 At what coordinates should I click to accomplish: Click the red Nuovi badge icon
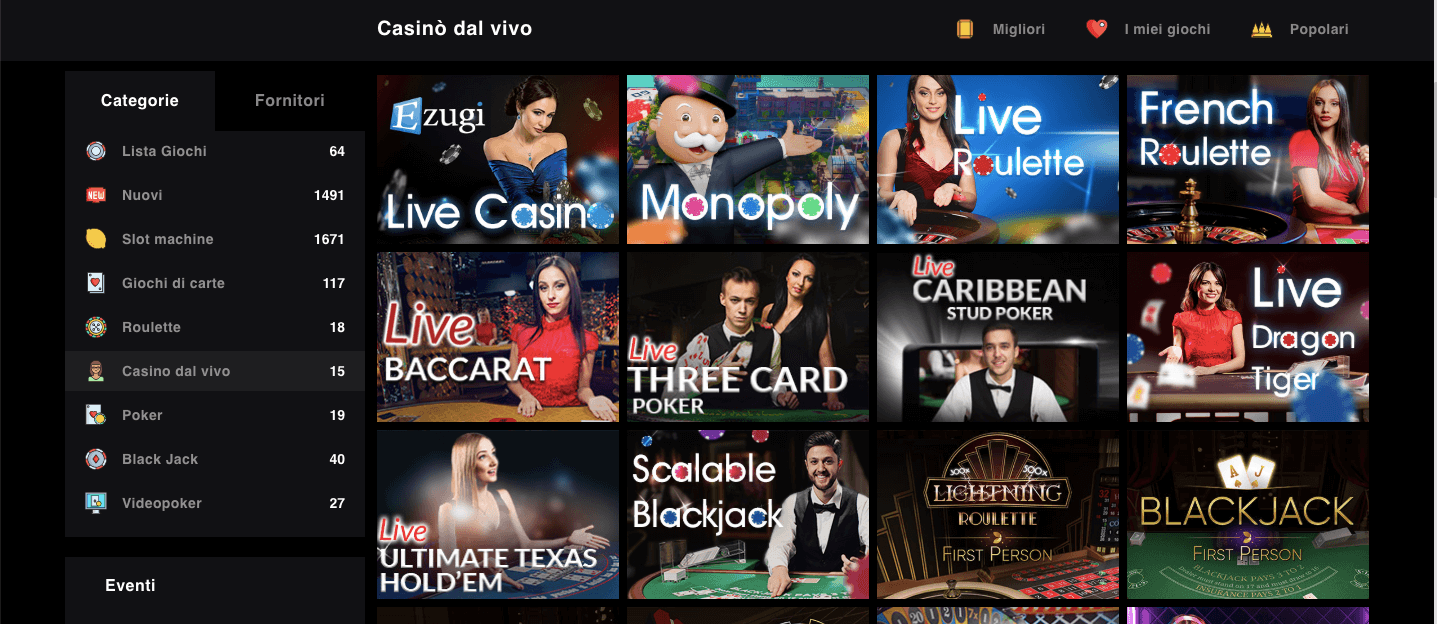(x=95, y=195)
